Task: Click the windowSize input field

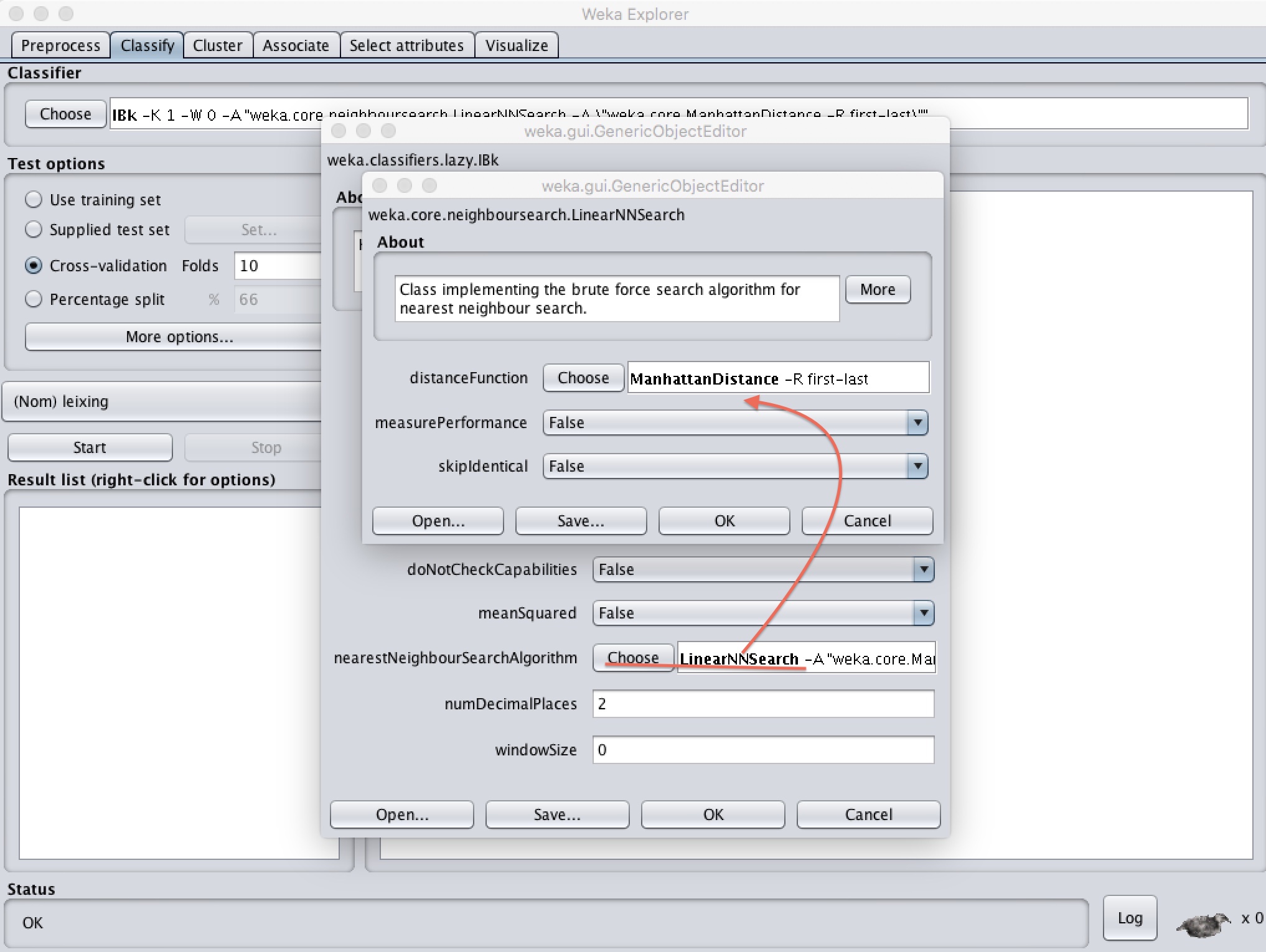Action: tap(762, 750)
